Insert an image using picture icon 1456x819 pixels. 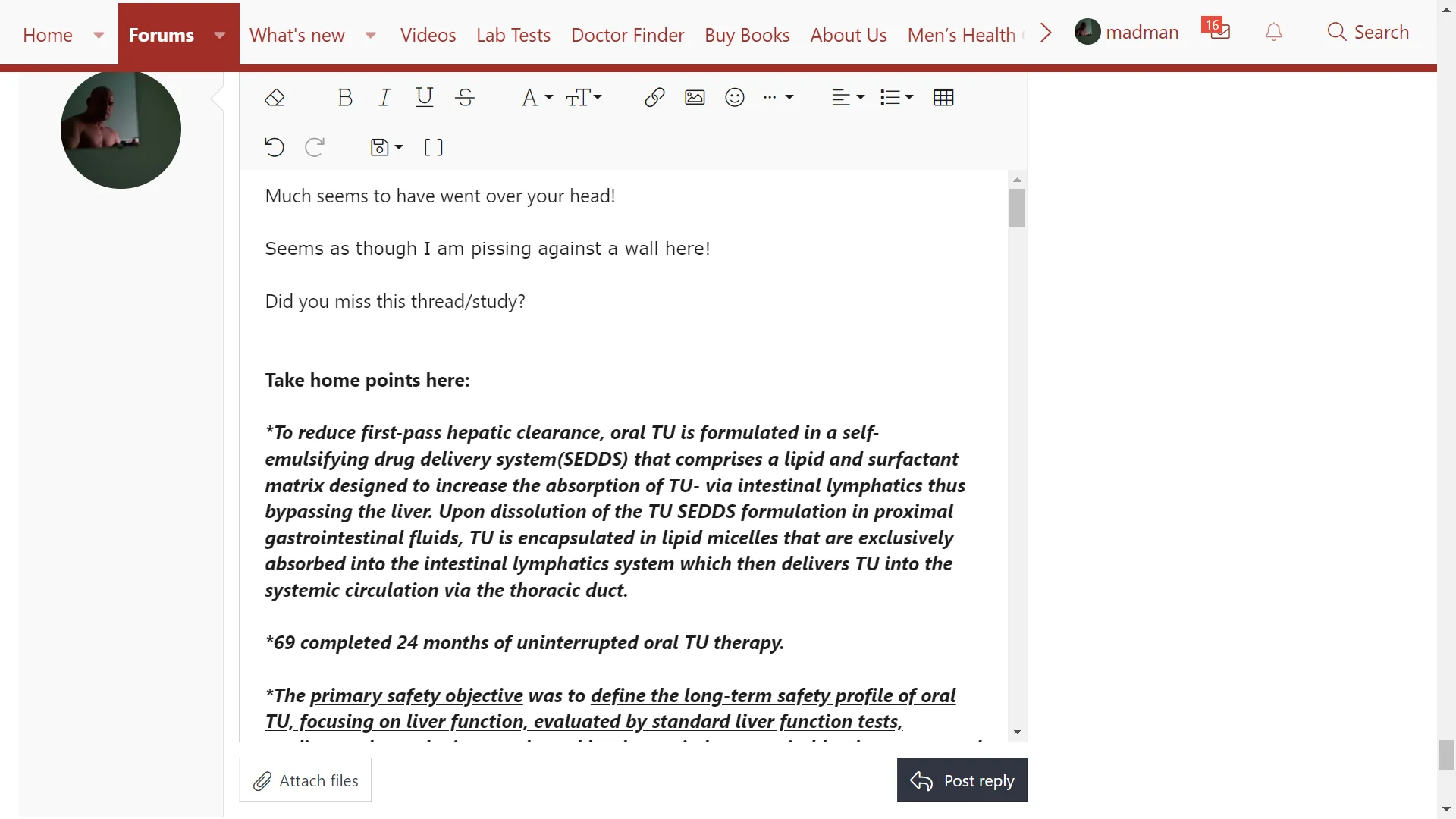click(x=695, y=98)
